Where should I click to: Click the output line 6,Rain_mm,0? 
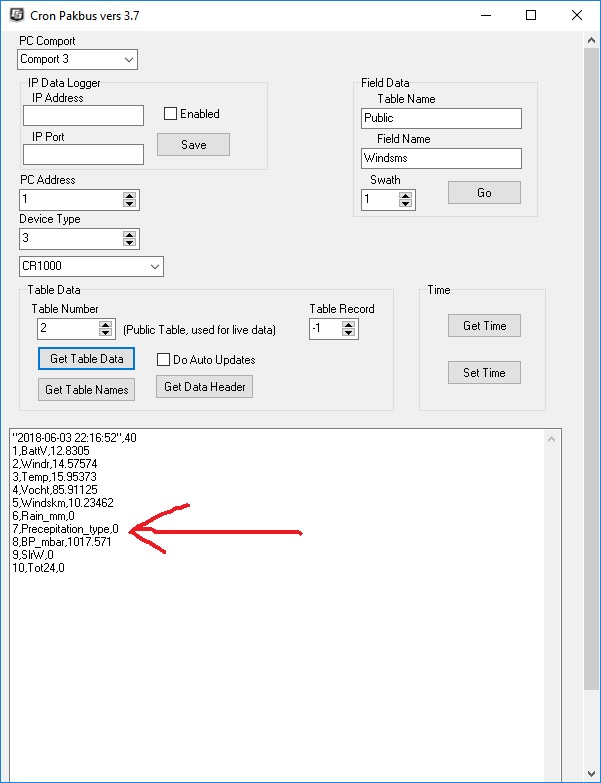pyautogui.click(x=43, y=516)
